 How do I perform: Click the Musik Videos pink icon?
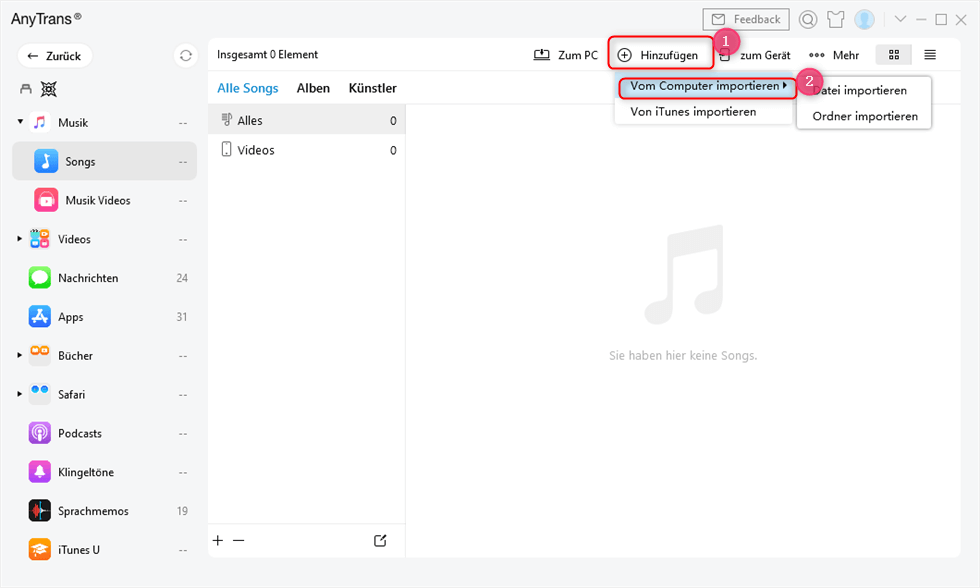[46, 200]
